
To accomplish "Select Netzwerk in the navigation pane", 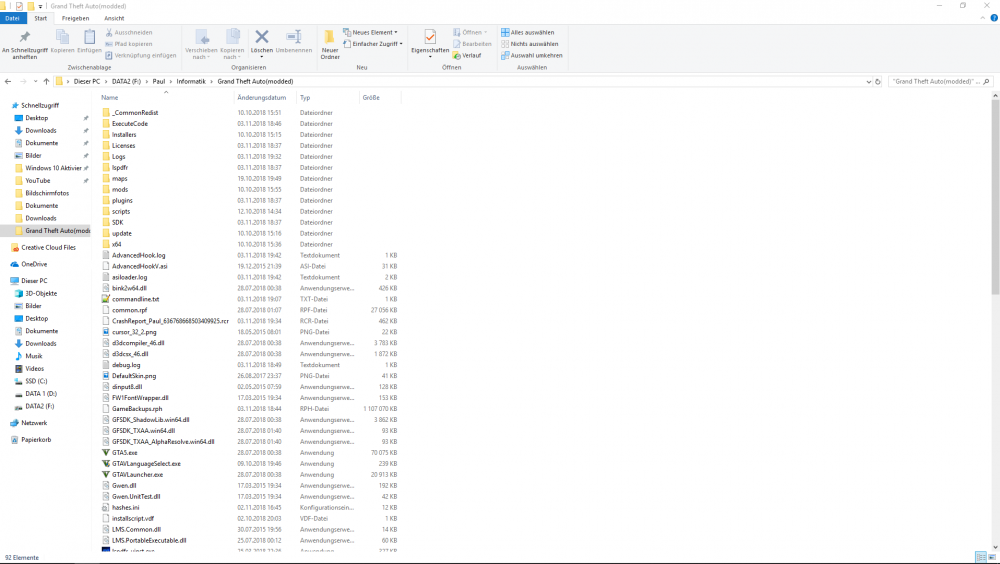I will pos(34,423).
